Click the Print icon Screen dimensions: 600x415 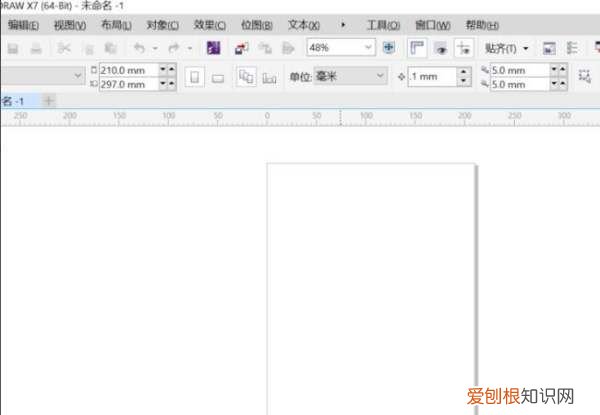(x=36, y=48)
